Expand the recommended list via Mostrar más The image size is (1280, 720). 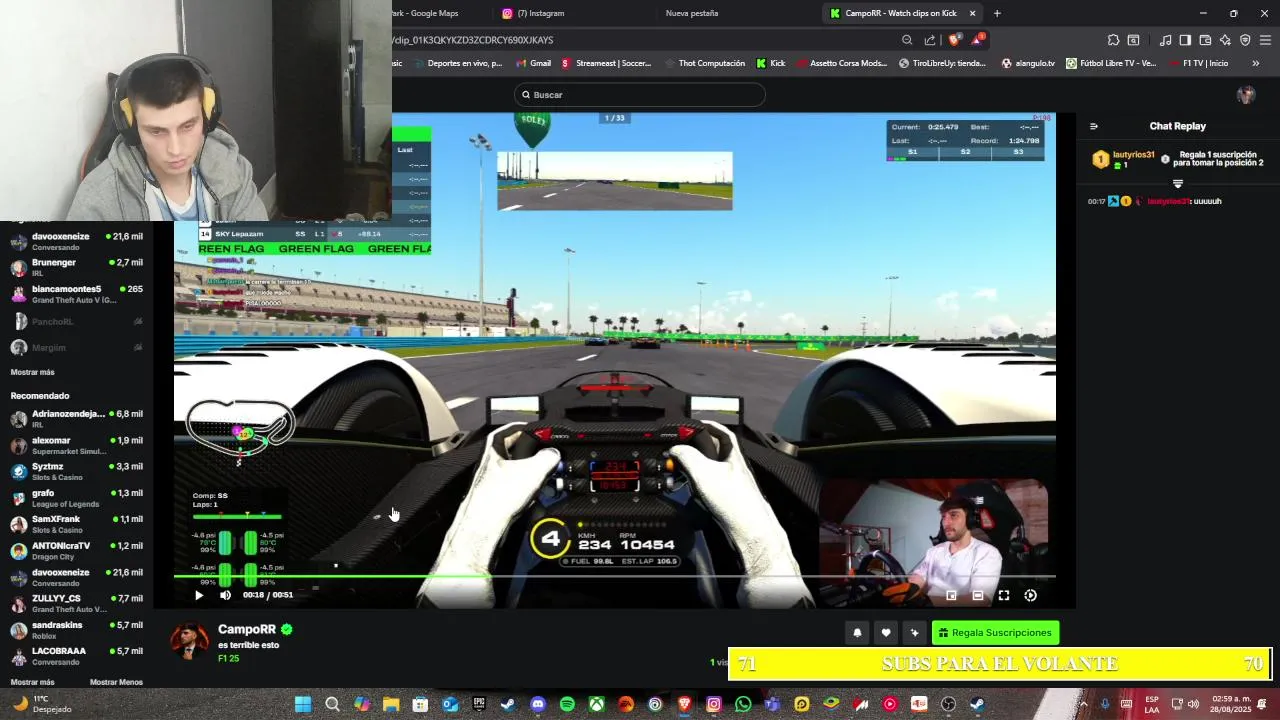(x=32, y=682)
